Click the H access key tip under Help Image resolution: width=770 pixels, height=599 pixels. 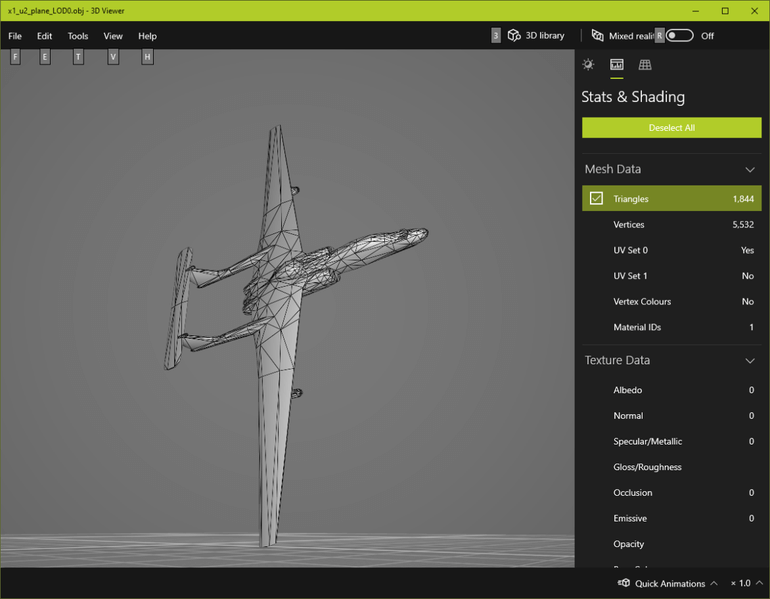[147, 57]
